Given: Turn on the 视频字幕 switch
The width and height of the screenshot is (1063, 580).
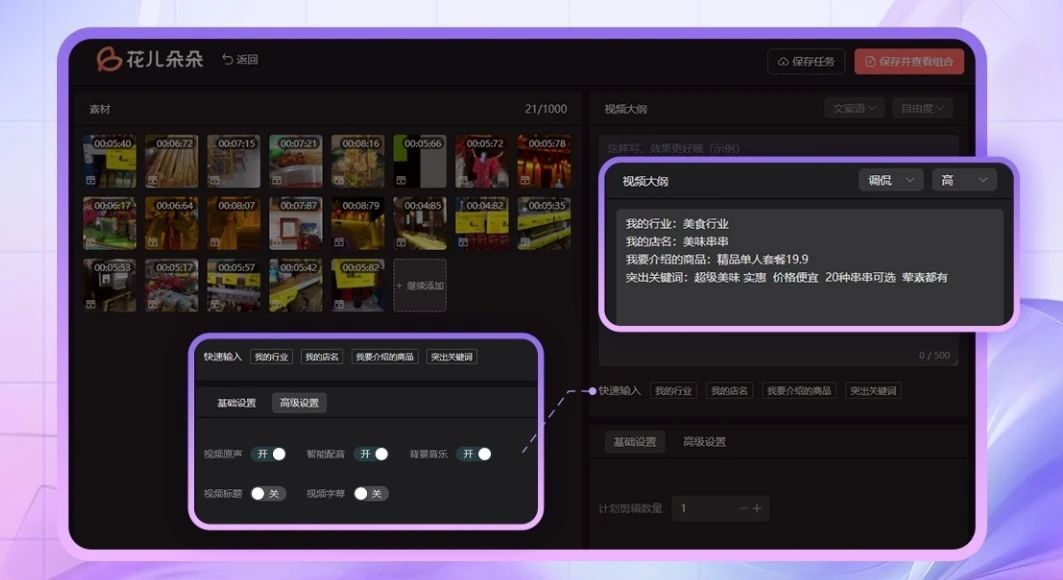Looking at the screenshot, I should pyautogui.click(x=372, y=493).
